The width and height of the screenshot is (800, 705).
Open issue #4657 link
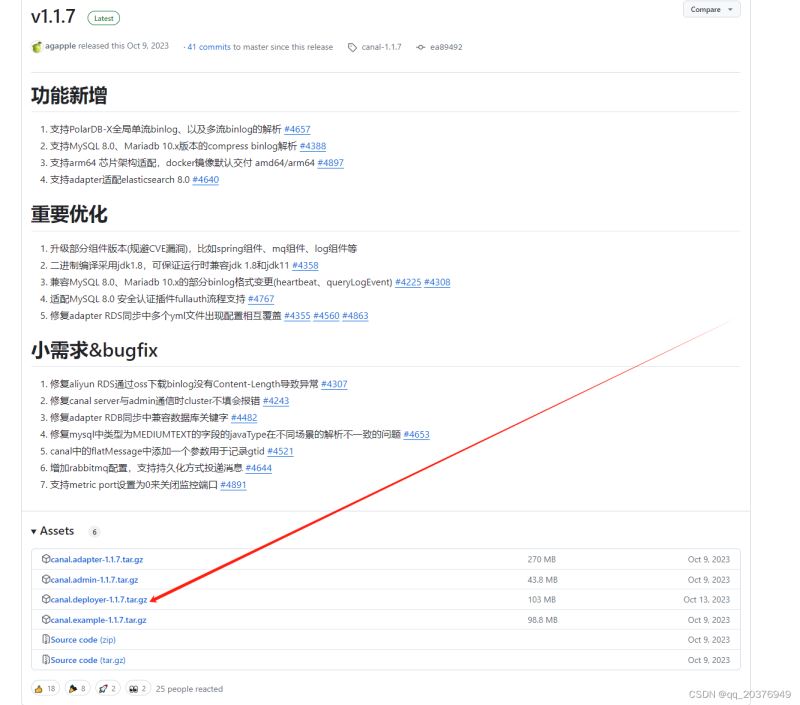297,129
